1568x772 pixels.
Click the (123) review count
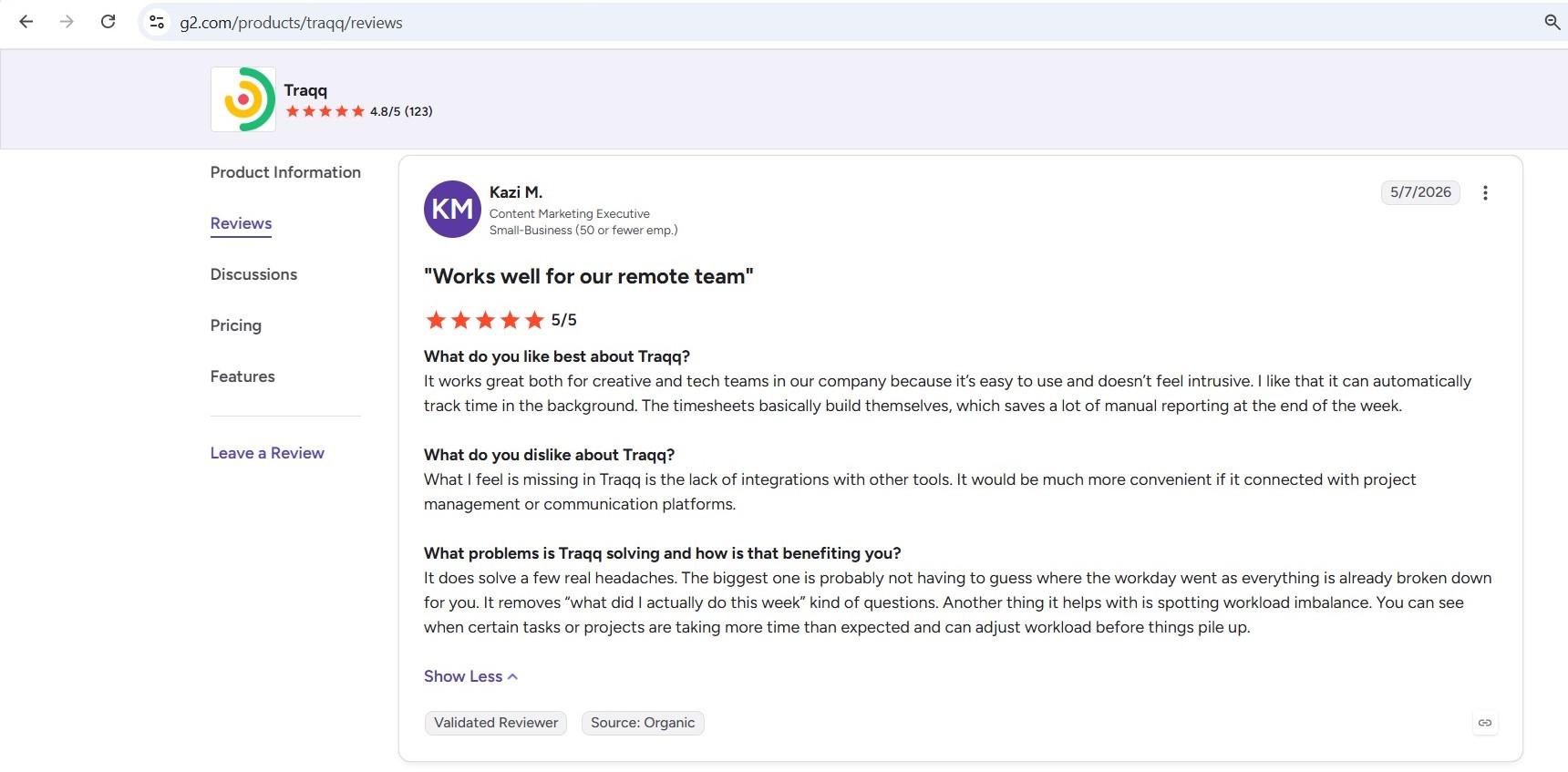[x=418, y=111]
